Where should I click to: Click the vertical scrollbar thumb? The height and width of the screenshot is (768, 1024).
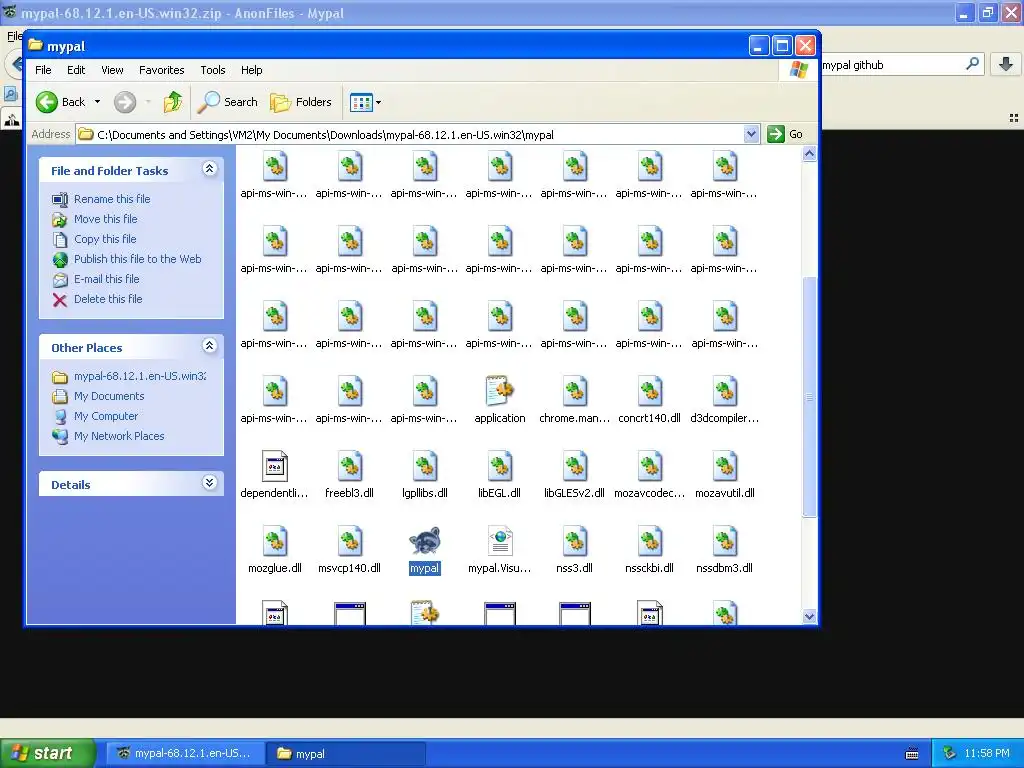pyautogui.click(x=809, y=397)
